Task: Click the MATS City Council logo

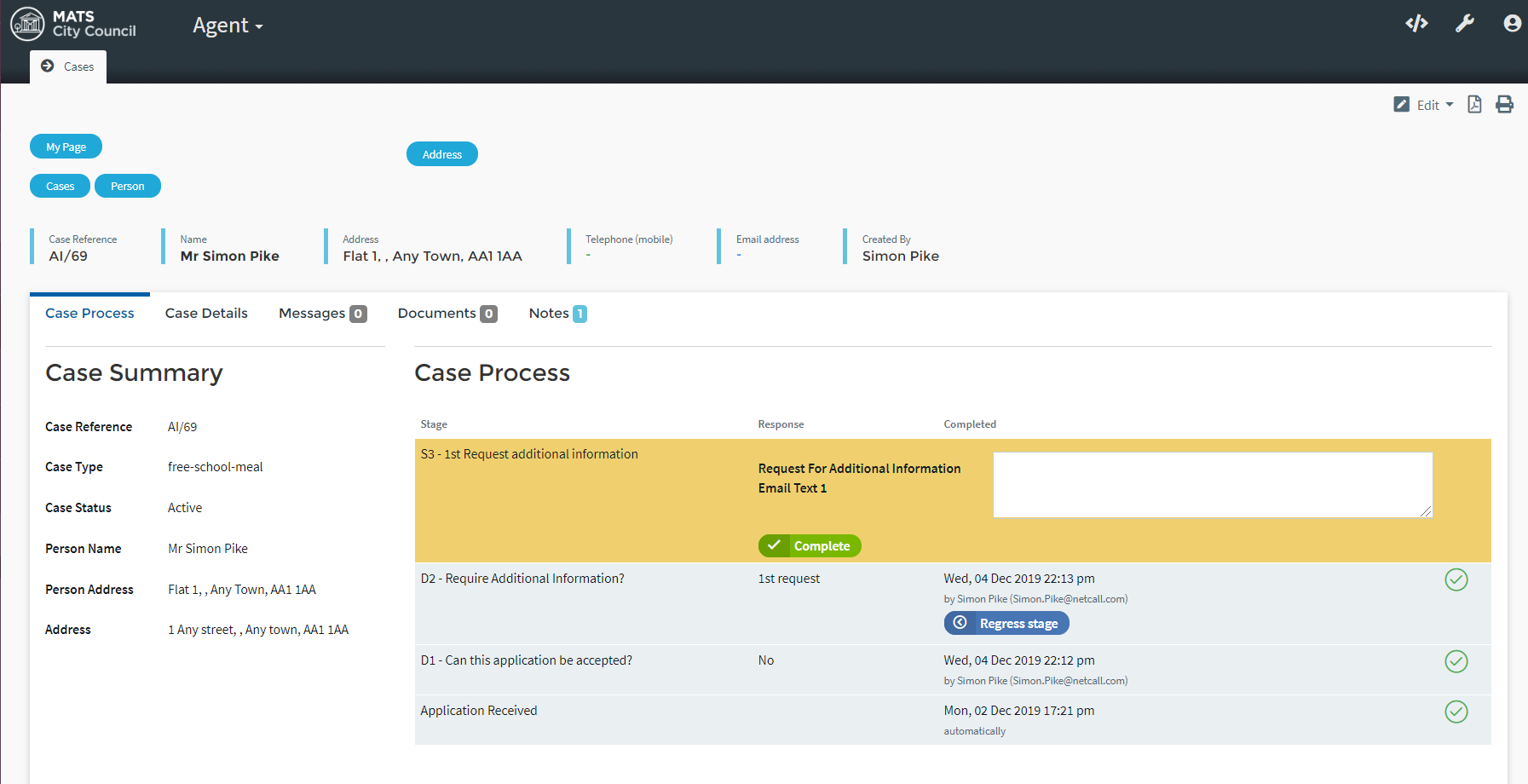Action: (73, 24)
